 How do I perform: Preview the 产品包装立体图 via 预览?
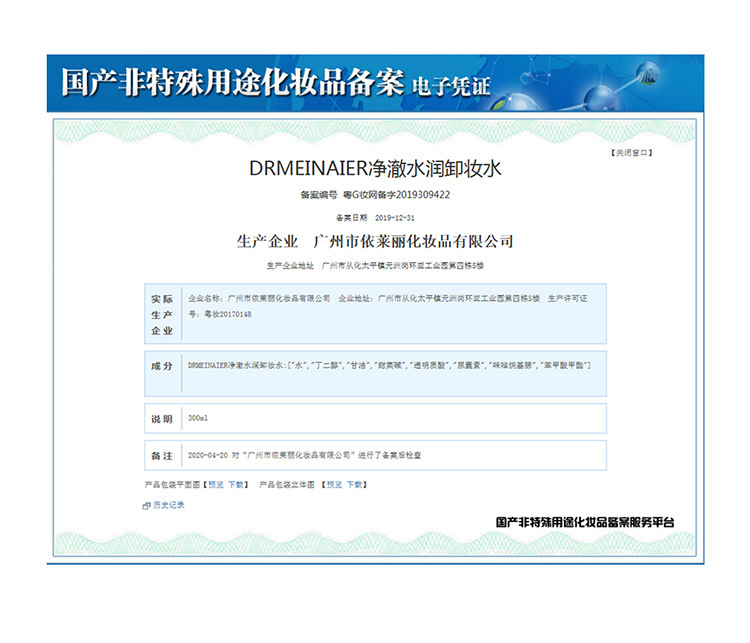(x=334, y=485)
